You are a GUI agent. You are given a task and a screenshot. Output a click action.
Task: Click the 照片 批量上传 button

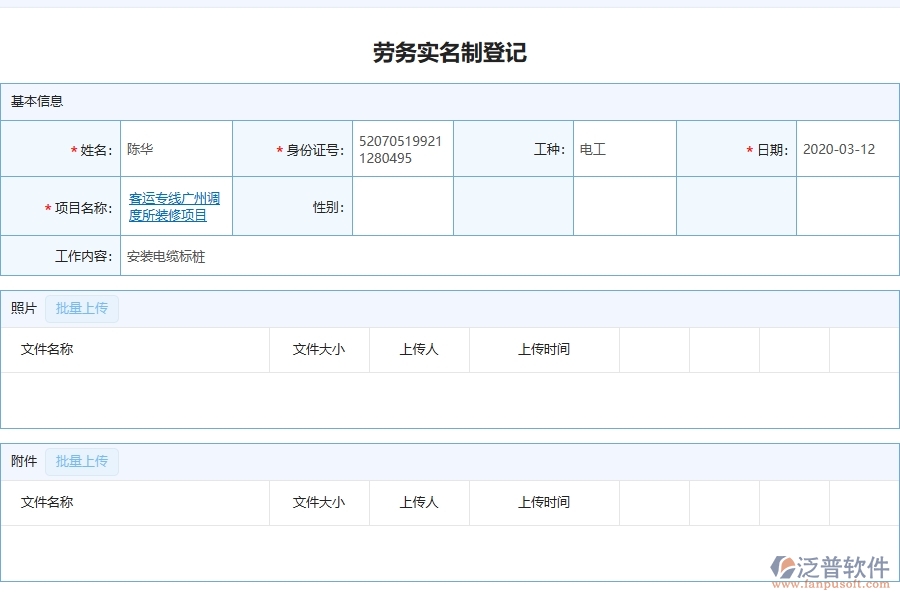[x=82, y=308]
